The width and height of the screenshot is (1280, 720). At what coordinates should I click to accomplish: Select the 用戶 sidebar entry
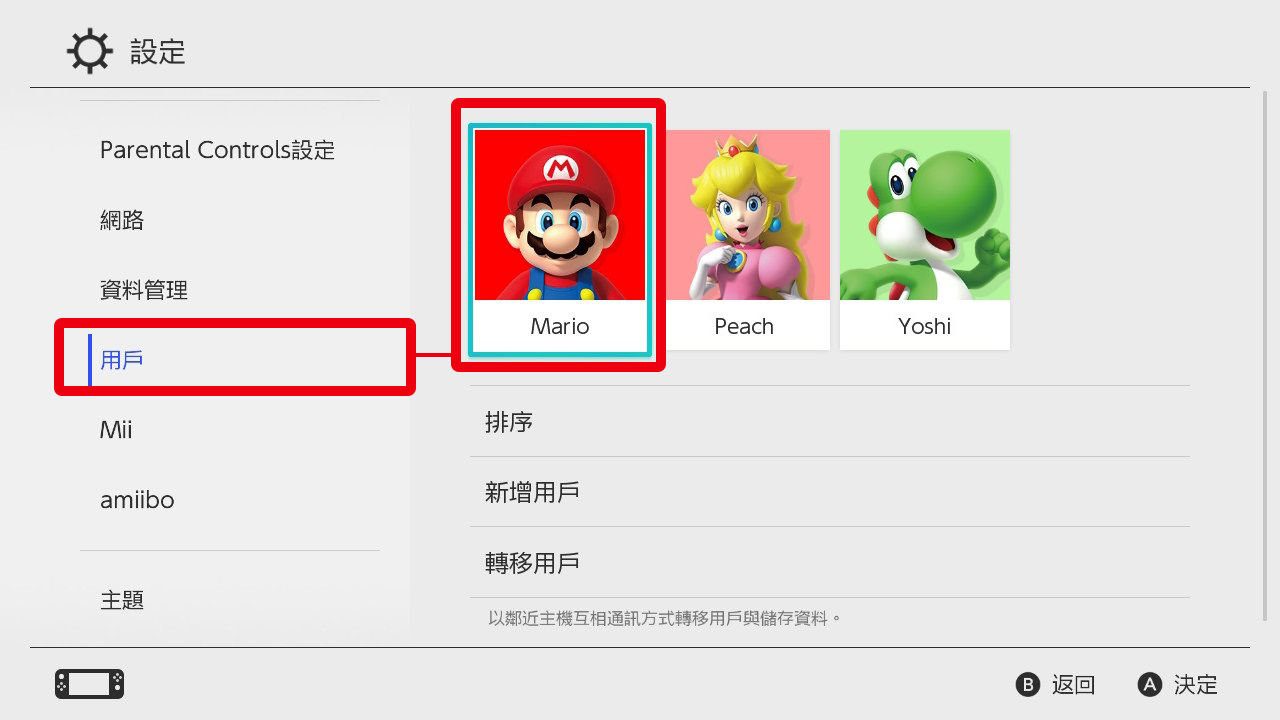pyautogui.click(x=235, y=360)
